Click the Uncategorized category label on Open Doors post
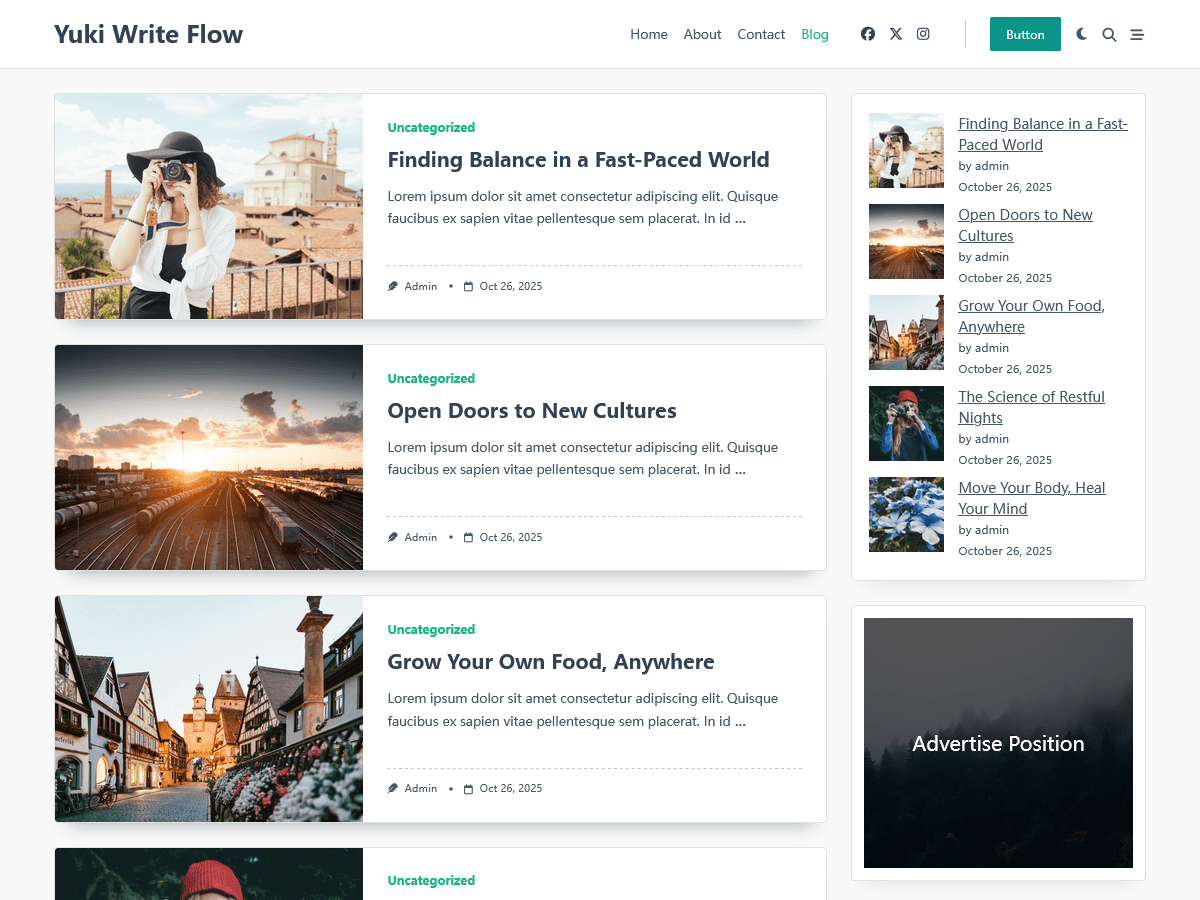Screen dimensions: 1200x900 point(431,378)
